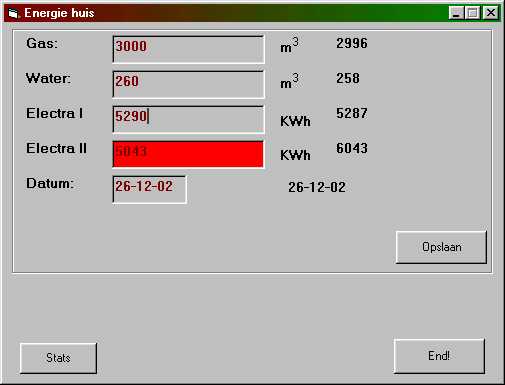Click the Electra II label

click(56, 148)
